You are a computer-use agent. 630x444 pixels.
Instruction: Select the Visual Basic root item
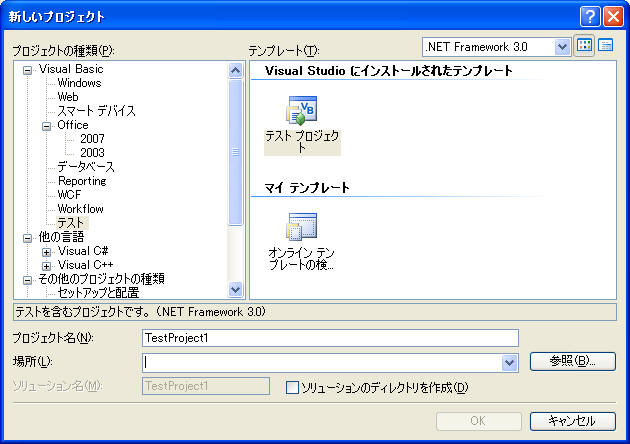point(71,69)
